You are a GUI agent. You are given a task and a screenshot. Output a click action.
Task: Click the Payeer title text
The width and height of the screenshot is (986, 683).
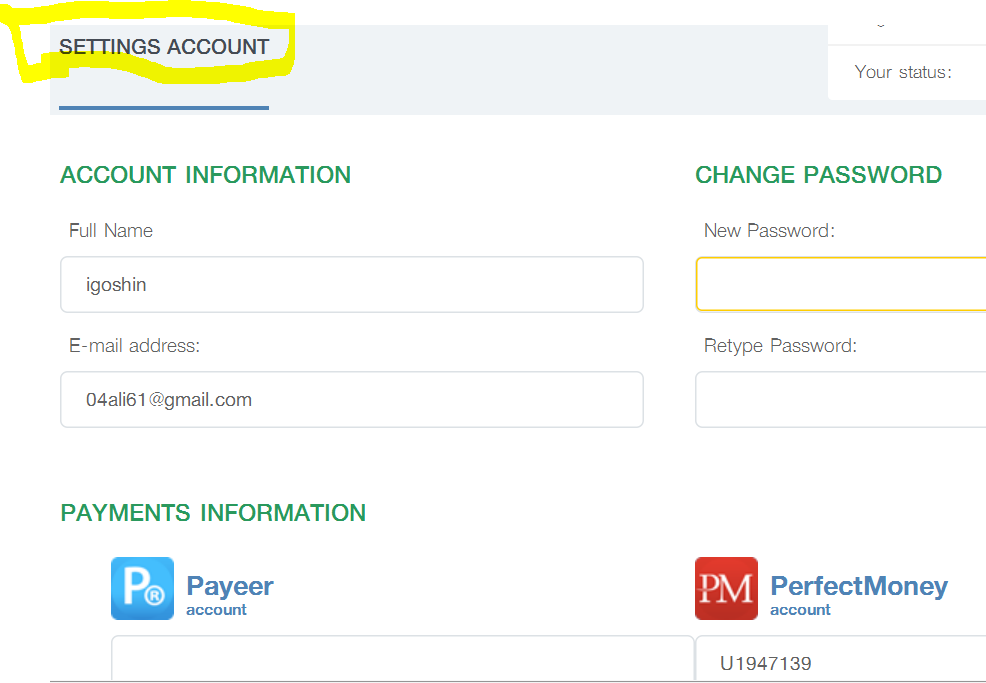tap(230, 586)
